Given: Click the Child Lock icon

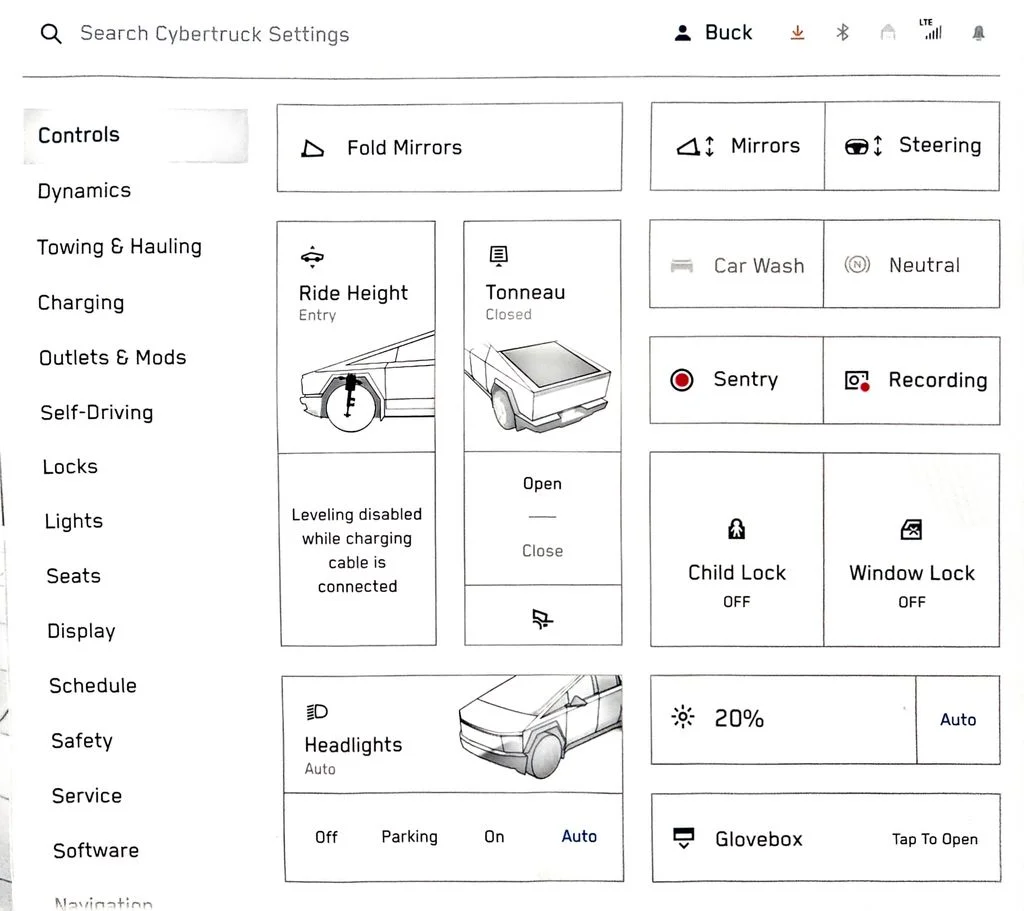Looking at the screenshot, I should [x=737, y=528].
